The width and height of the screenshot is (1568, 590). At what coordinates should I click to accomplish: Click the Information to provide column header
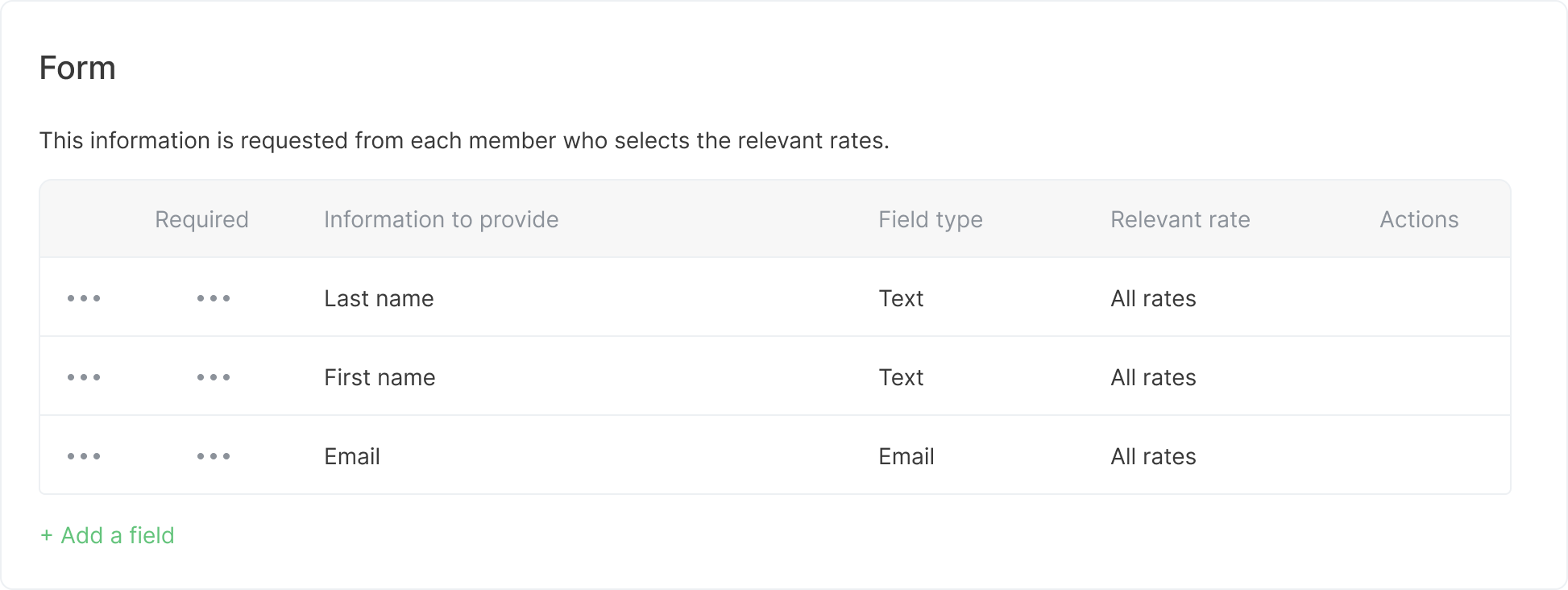441,219
